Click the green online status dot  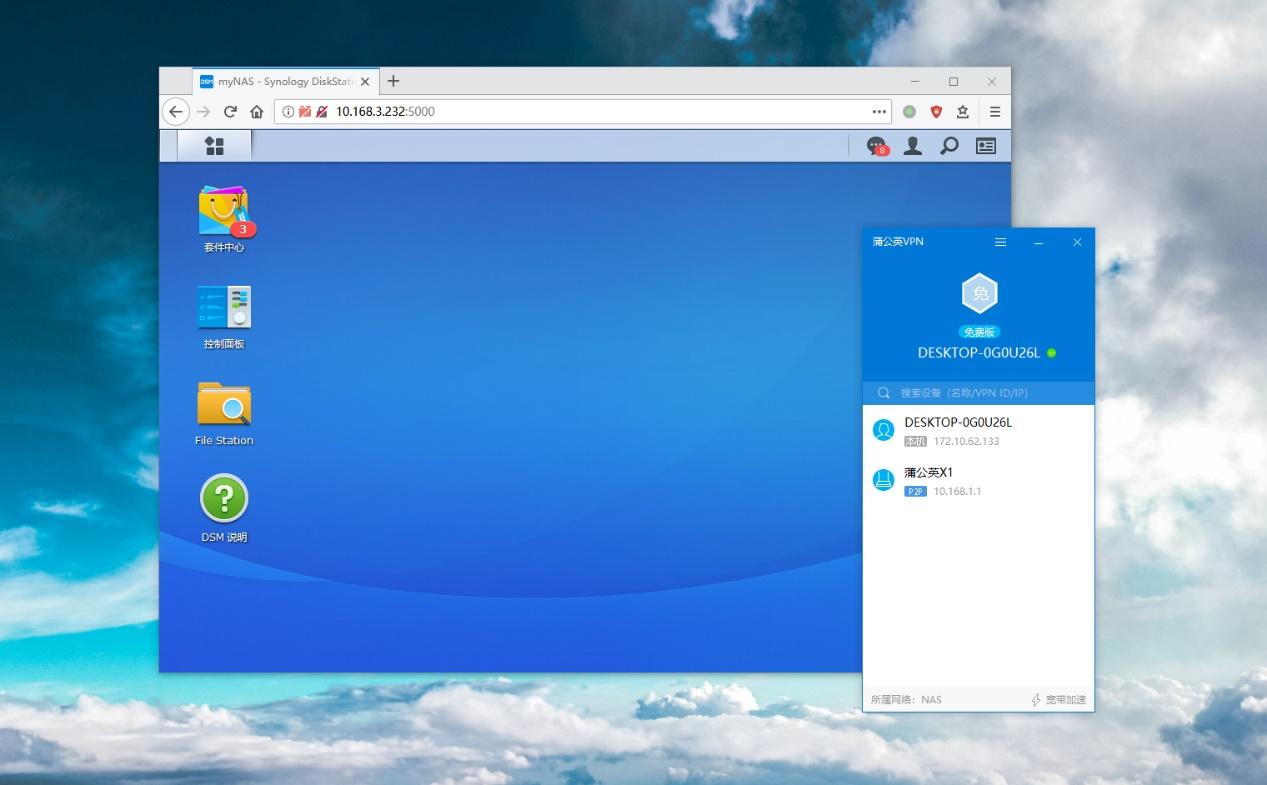tap(1052, 353)
